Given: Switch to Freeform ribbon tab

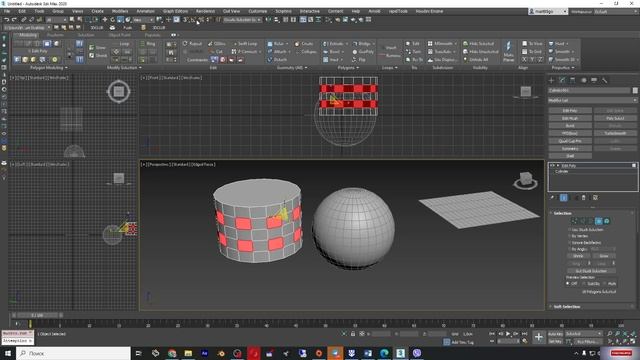Looking at the screenshot, I should coord(55,35).
